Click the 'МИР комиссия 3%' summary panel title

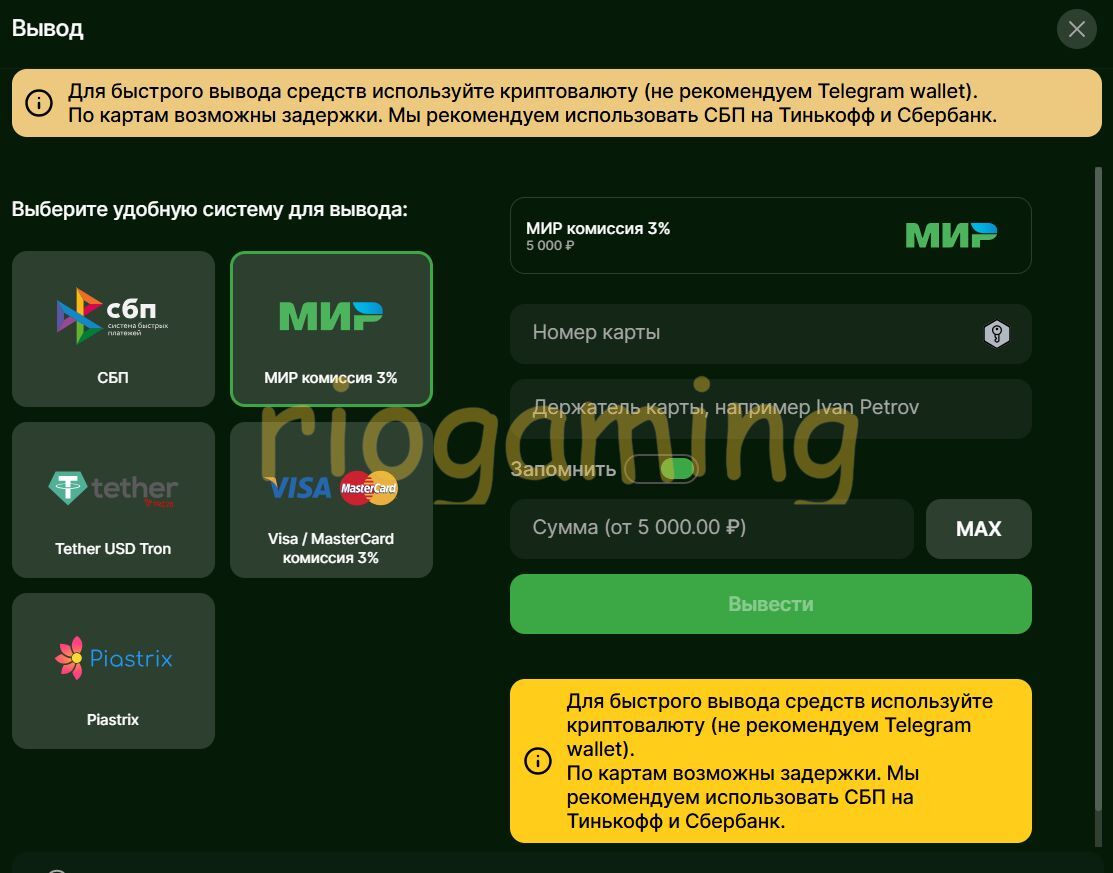click(598, 229)
